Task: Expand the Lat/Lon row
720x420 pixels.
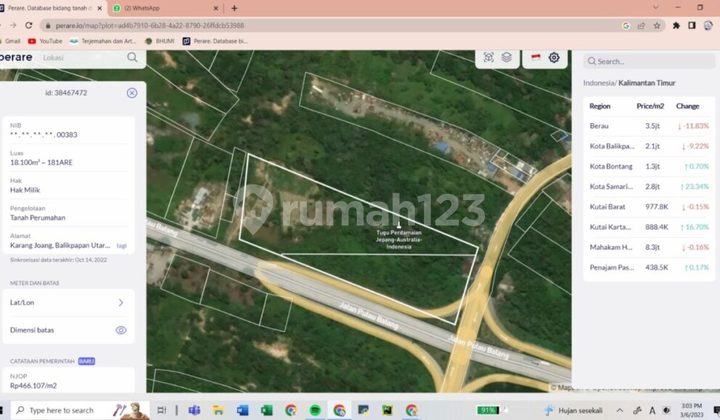Action: pos(121,302)
